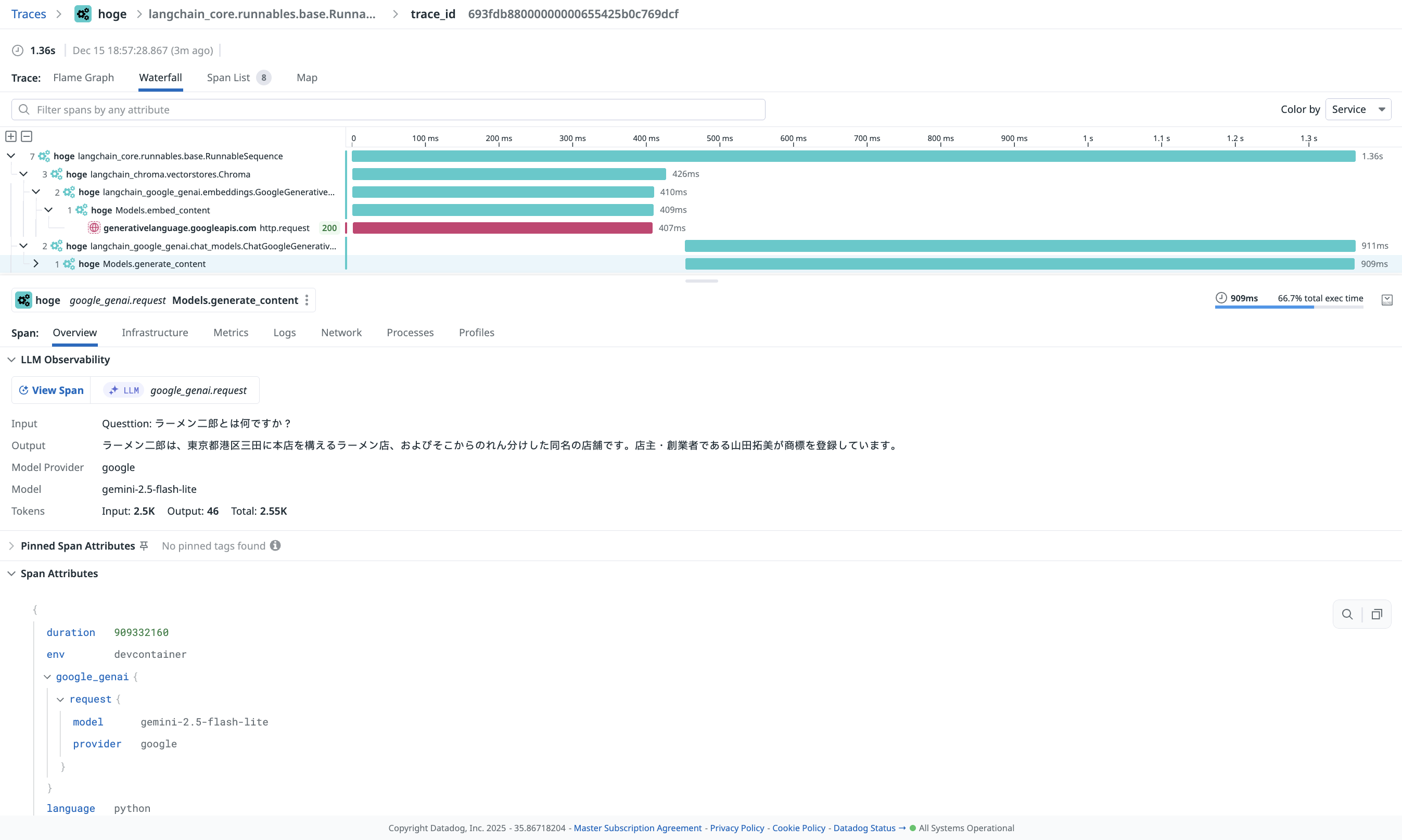Viewport: 1402px width, 840px height.
Task: Open the Datadog Status footer link
Action: click(x=864, y=828)
